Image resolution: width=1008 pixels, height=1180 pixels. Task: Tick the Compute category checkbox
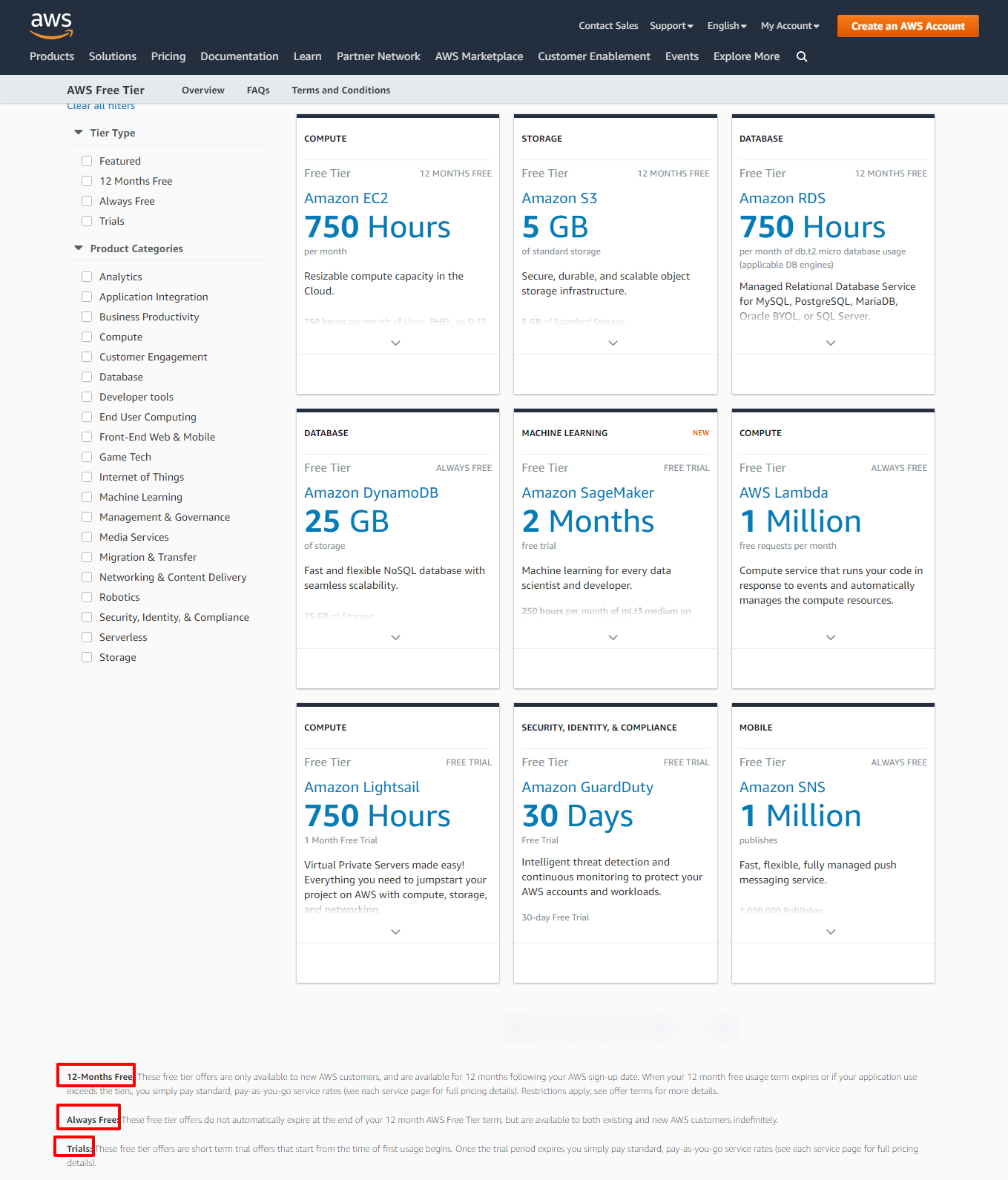87,337
